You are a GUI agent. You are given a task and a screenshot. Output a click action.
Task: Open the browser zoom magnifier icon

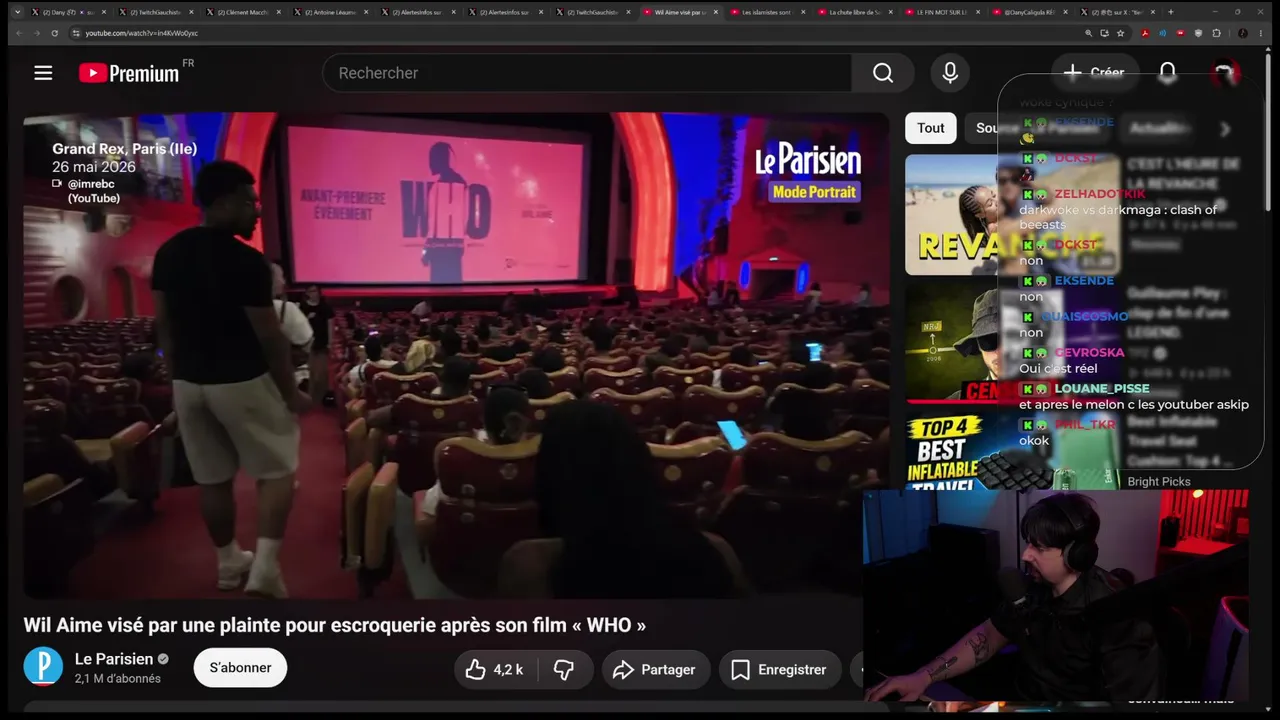click(1089, 33)
